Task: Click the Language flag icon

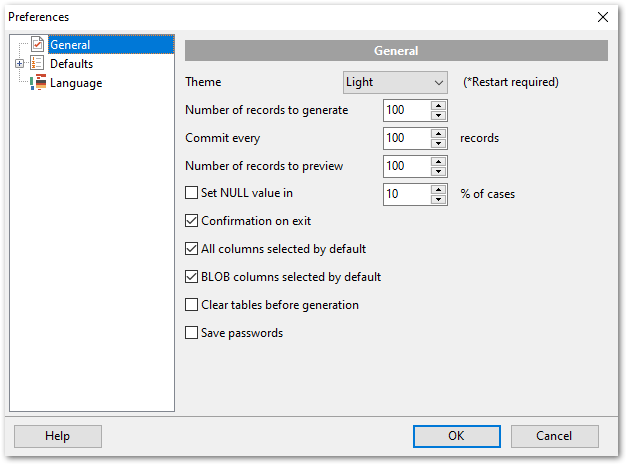Action: point(38,83)
